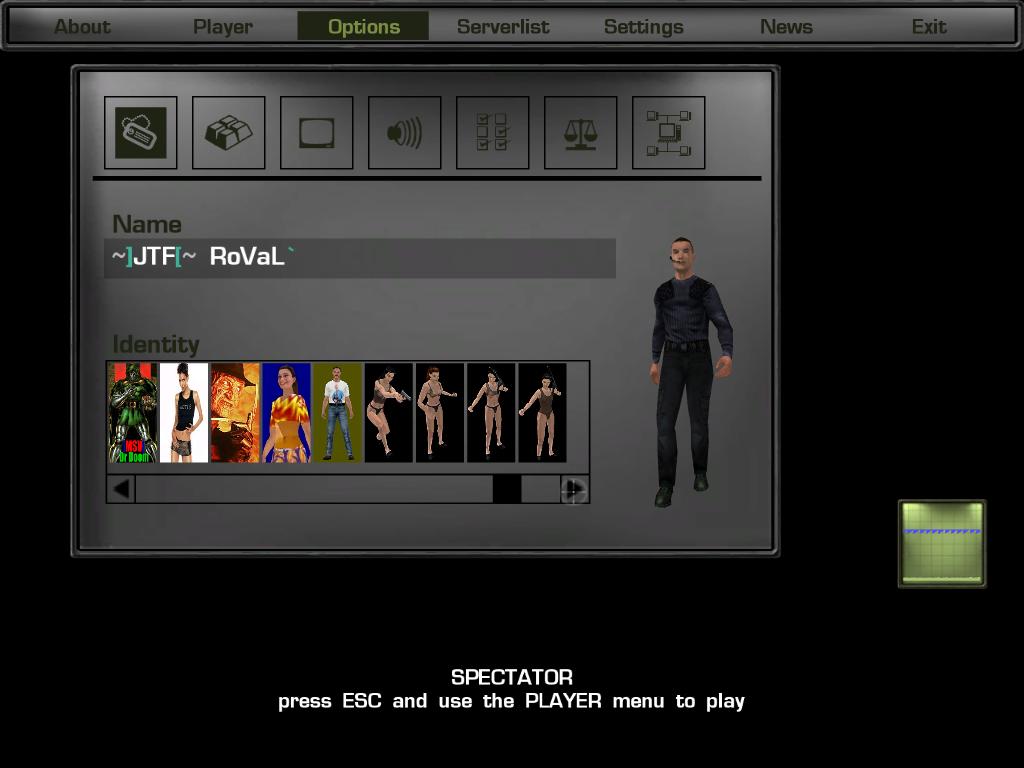Edit the player Name field
Screen dimensions: 1024x768
click(x=360, y=258)
